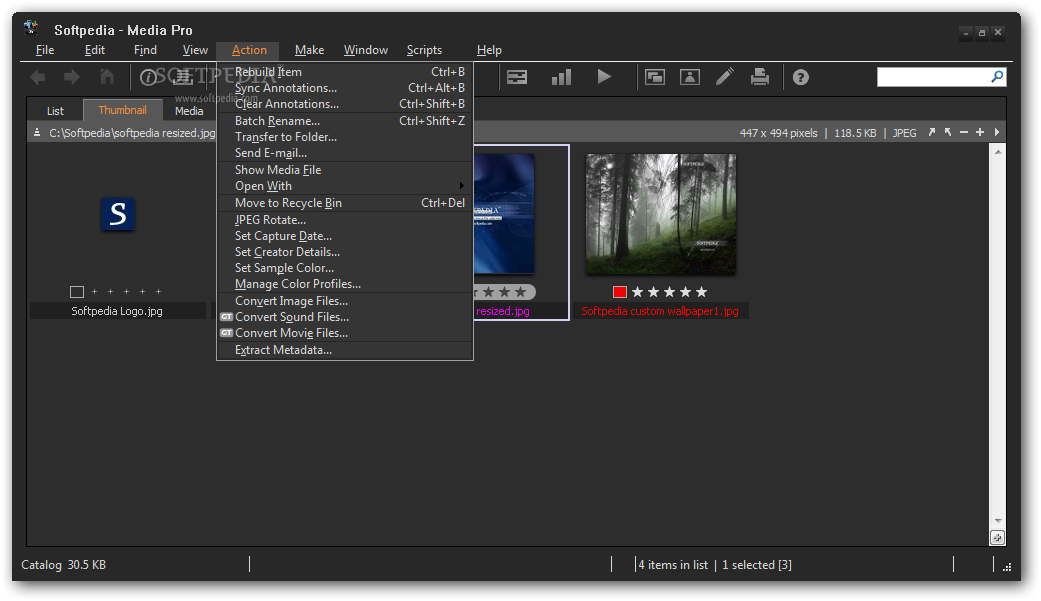The height and width of the screenshot is (601, 1041).
Task: Close the open Action menu
Action: coord(249,50)
